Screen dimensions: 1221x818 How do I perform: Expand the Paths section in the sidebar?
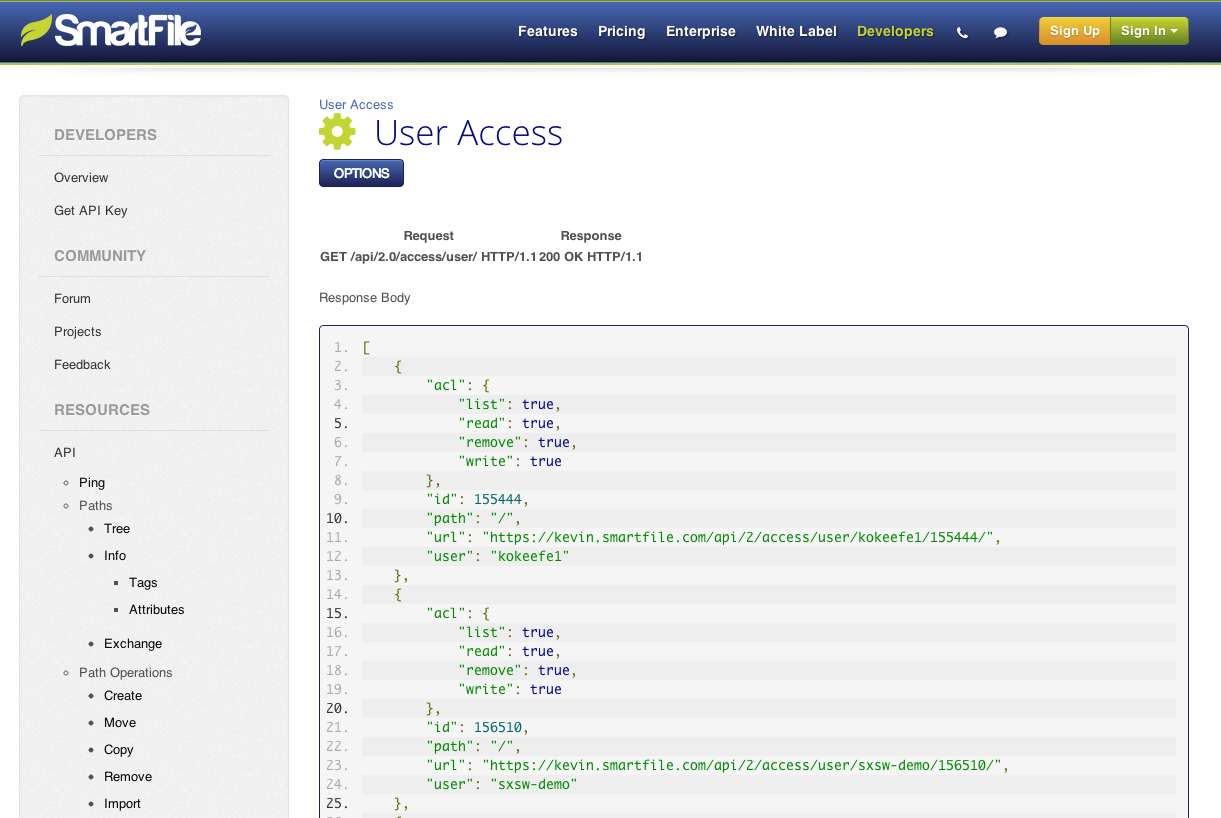point(95,505)
